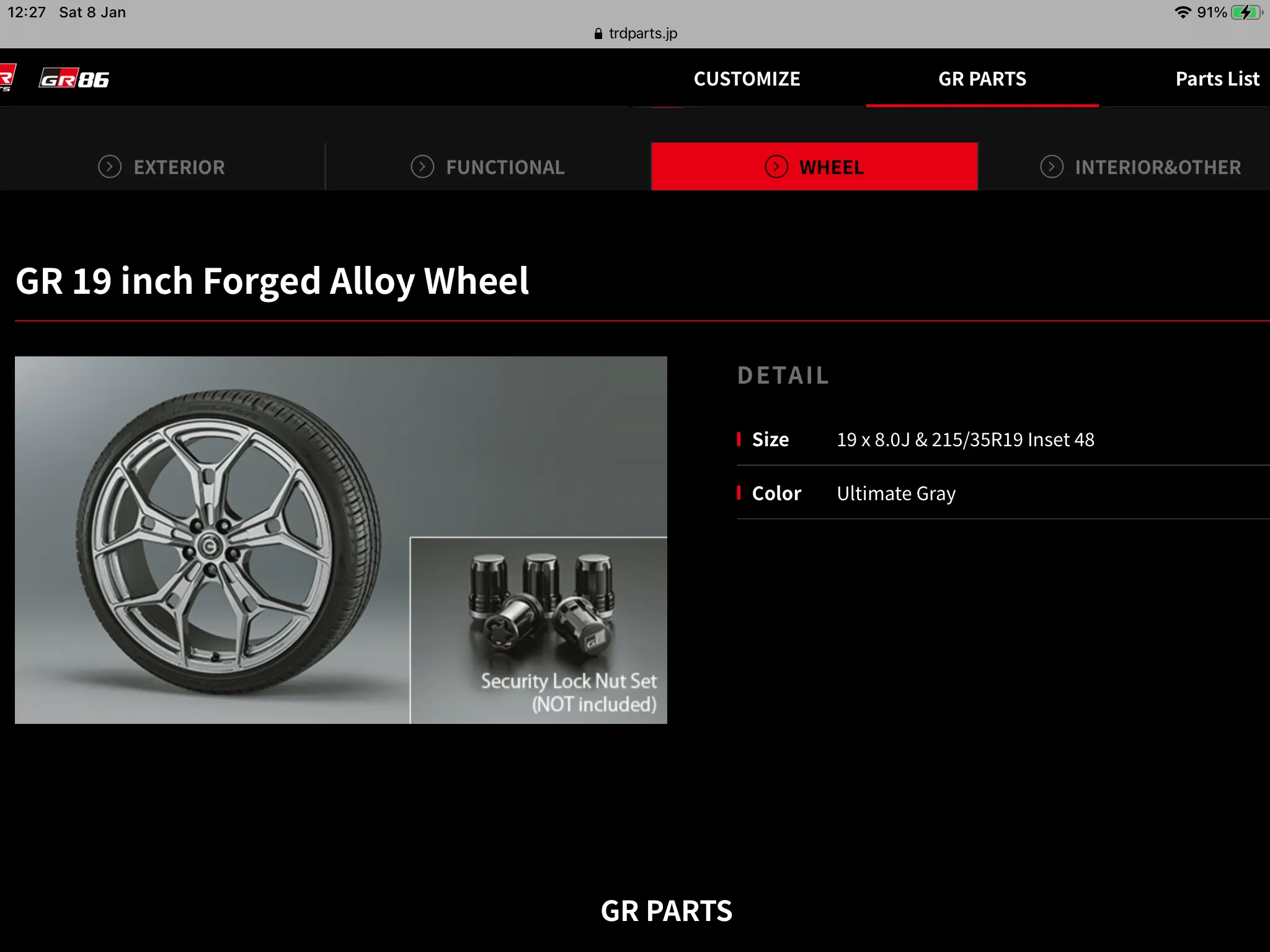Select the EXTERIOR category tab

pyautogui.click(x=179, y=166)
